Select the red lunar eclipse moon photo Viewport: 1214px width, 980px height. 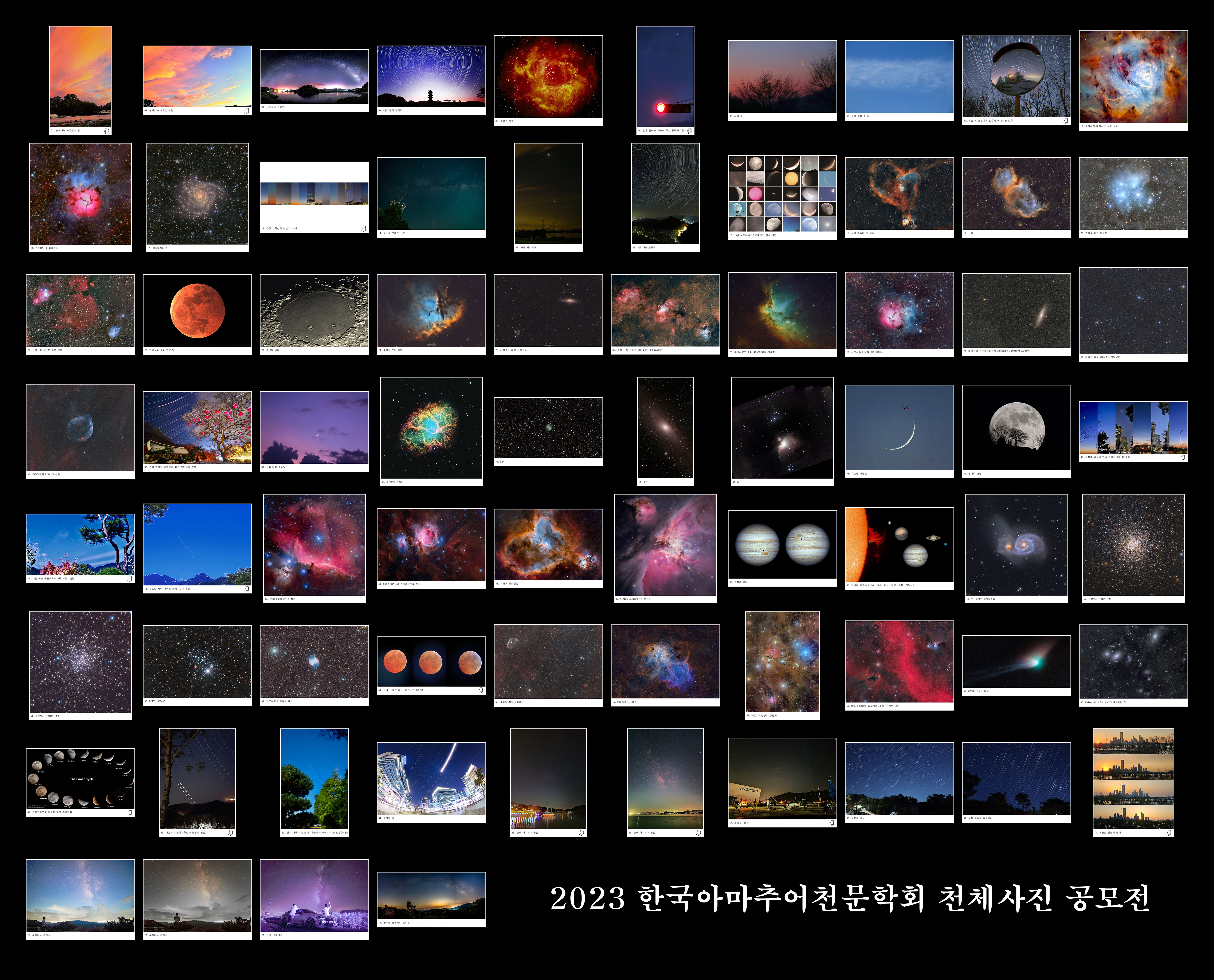tap(197, 310)
